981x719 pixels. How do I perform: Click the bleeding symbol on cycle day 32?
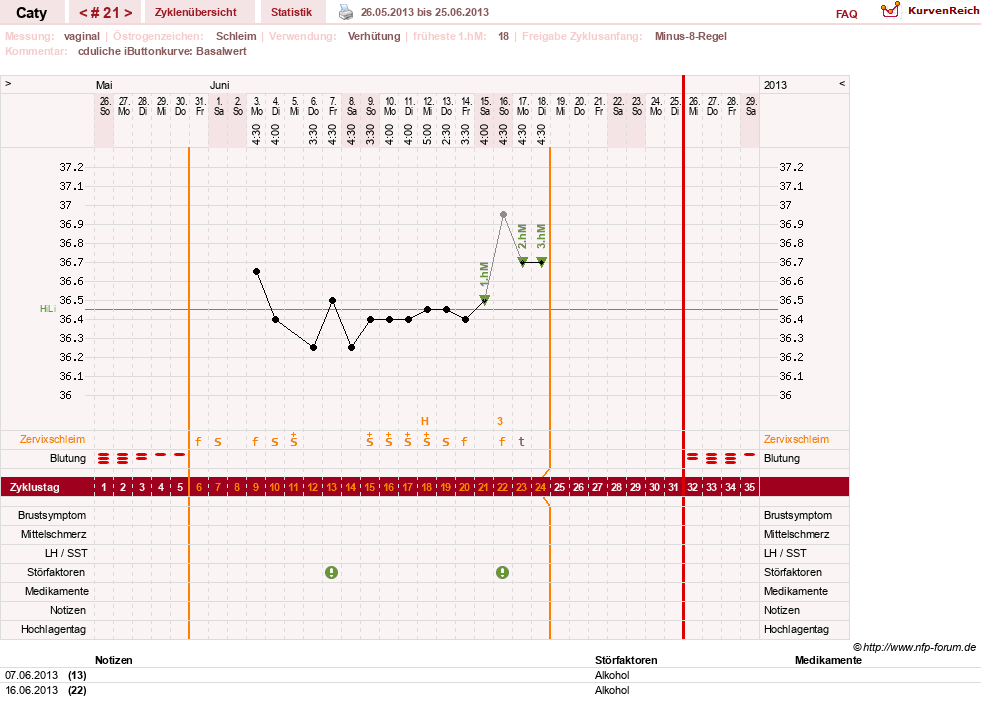pos(693,457)
